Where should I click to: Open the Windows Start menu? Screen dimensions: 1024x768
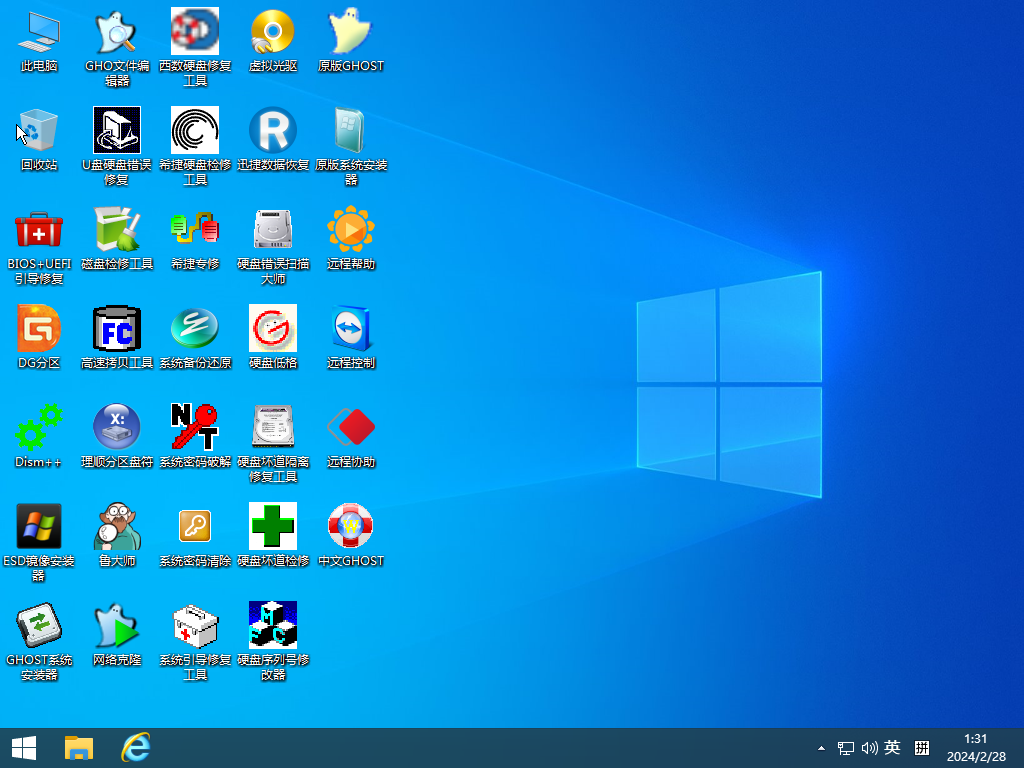24,748
